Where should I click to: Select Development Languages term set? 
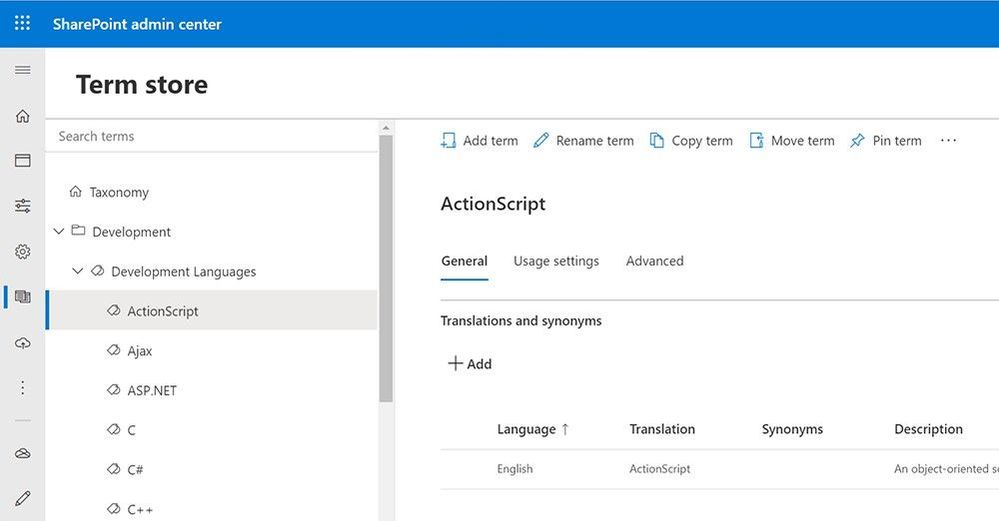[x=183, y=272]
